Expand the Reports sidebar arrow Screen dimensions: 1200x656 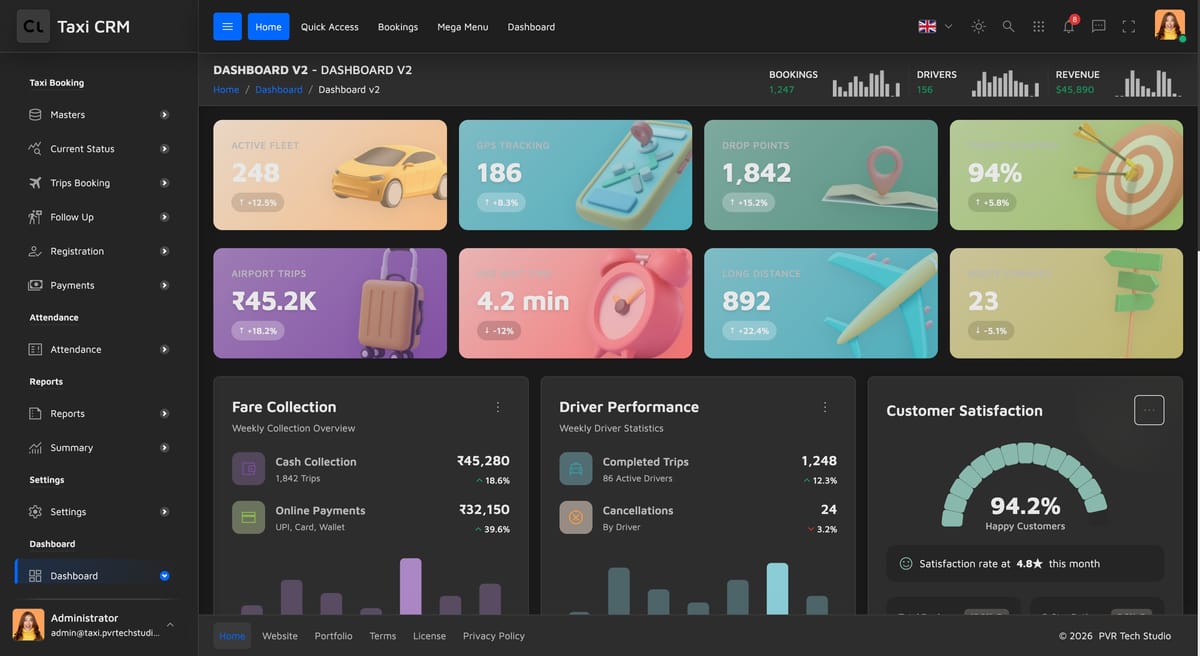pyautogui.click(x=164, y=413)
